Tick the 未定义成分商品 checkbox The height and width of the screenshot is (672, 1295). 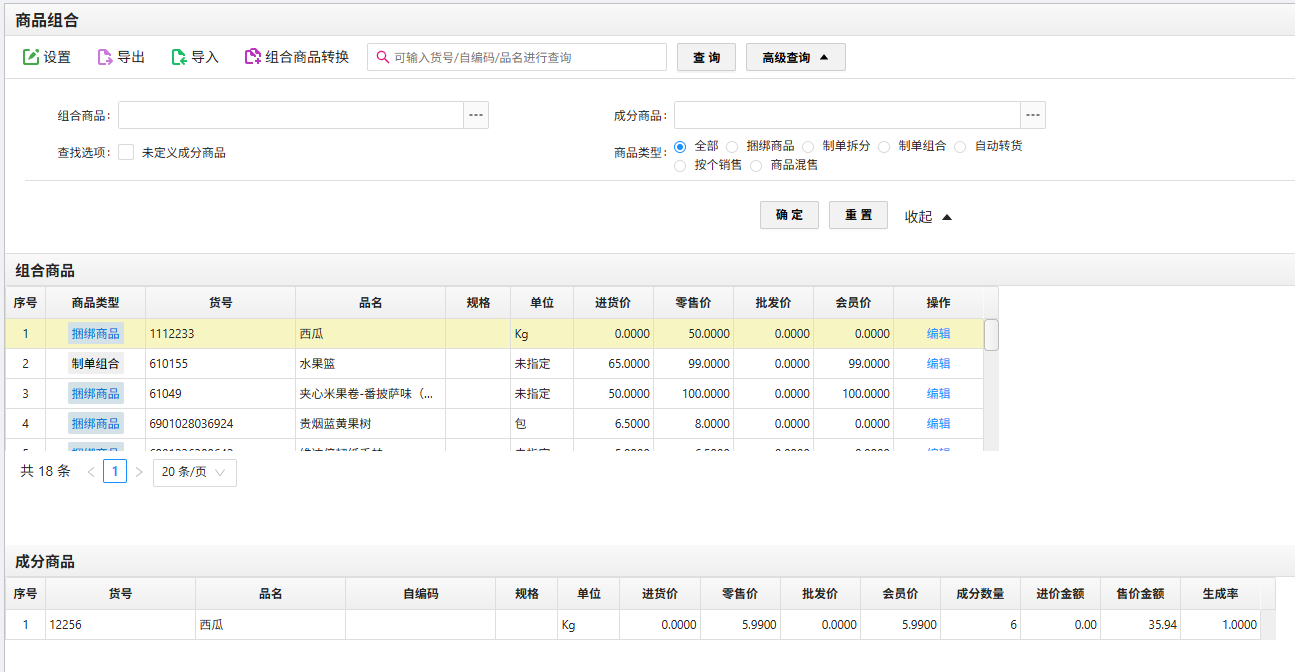tap(126, 153)
